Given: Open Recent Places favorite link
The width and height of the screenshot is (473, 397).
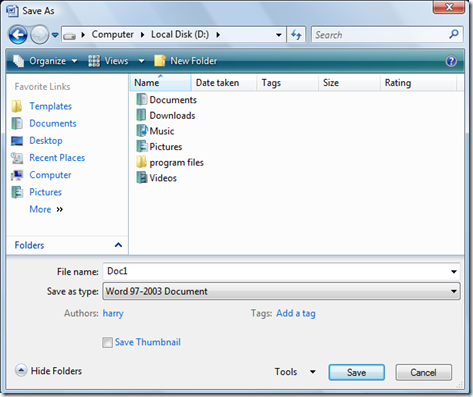Looking at the screenshot, I should (x=57, y=158).
